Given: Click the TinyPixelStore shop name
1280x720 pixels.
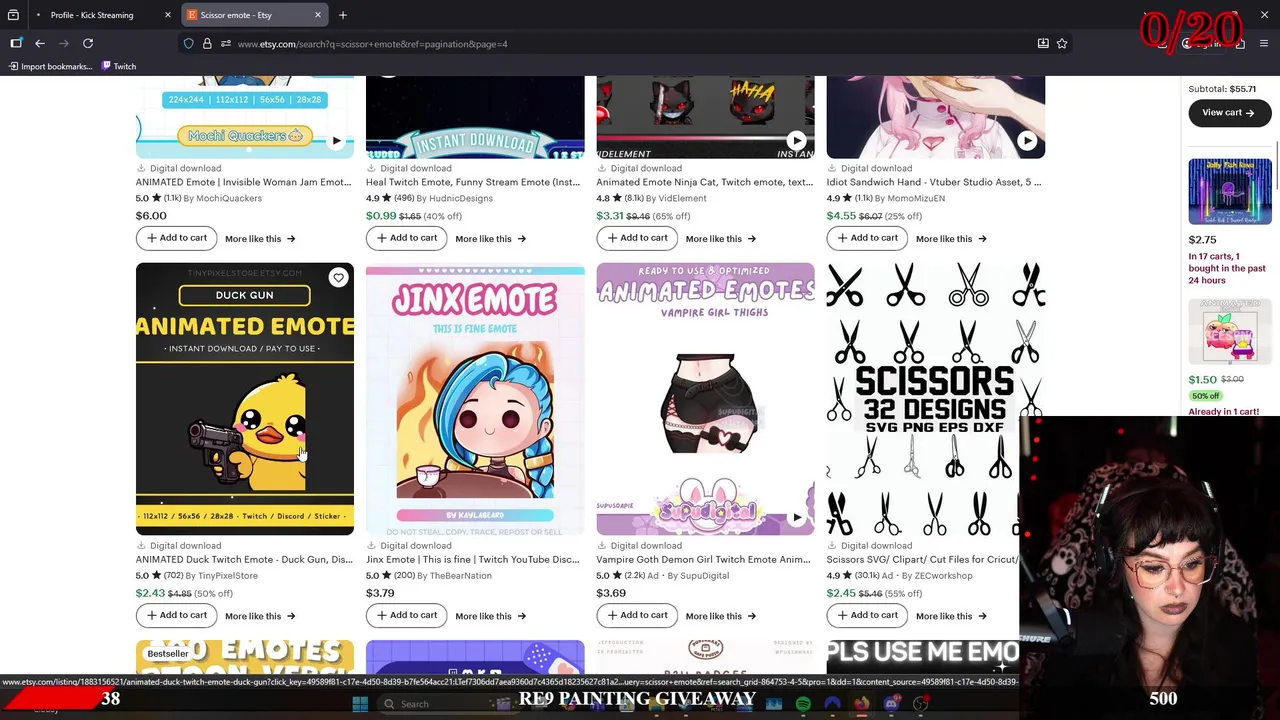Looking at the screenshot, I should (228, 576).
